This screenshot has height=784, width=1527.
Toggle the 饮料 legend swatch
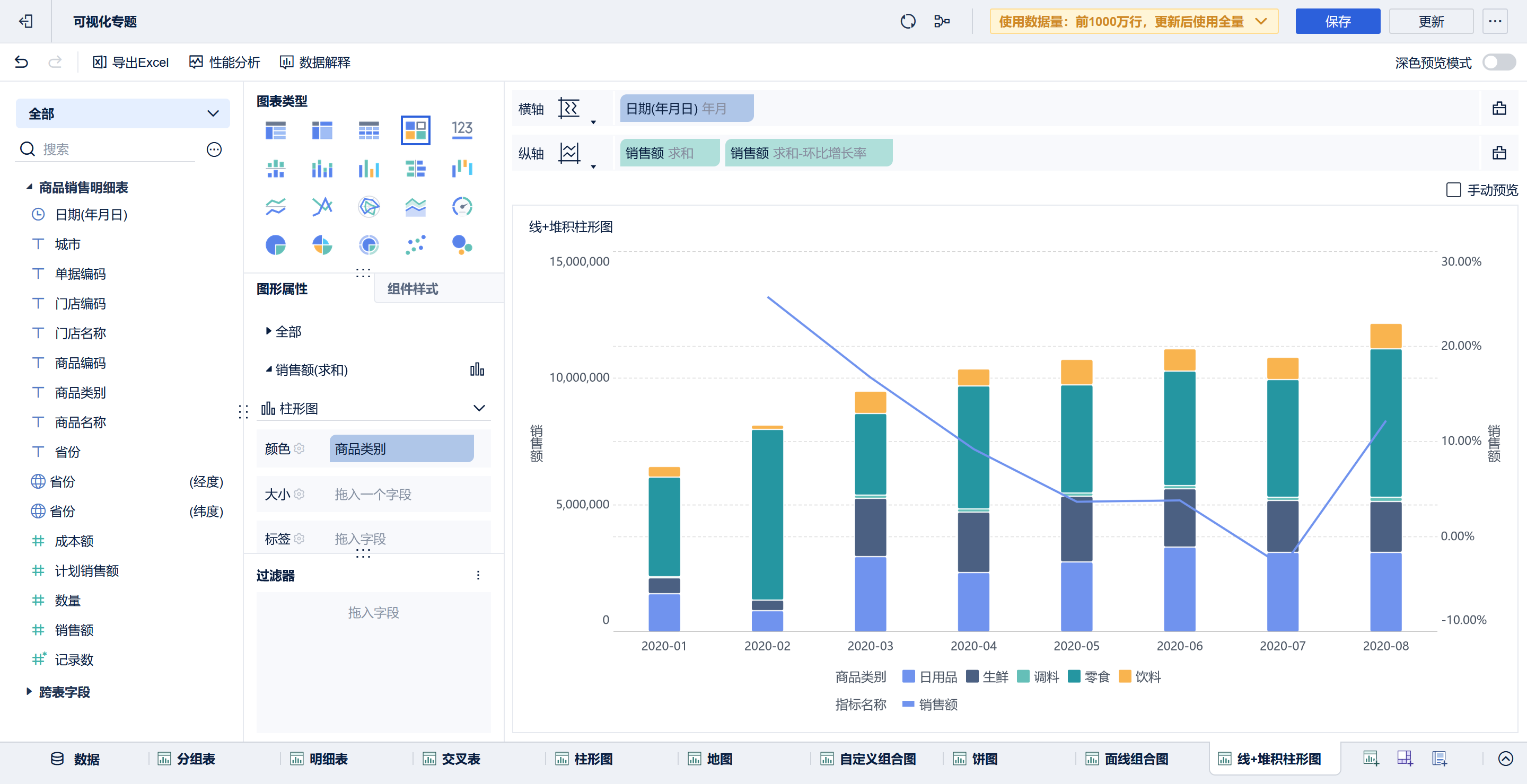pos(1125,677)
